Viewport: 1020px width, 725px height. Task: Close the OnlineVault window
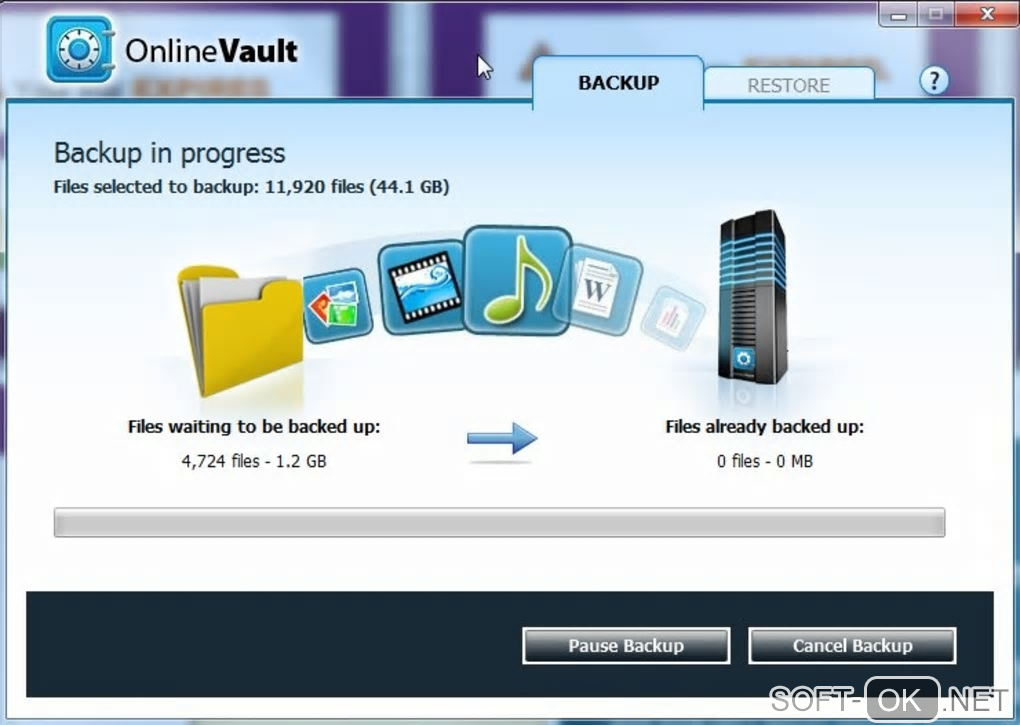[x=986, y=14]
